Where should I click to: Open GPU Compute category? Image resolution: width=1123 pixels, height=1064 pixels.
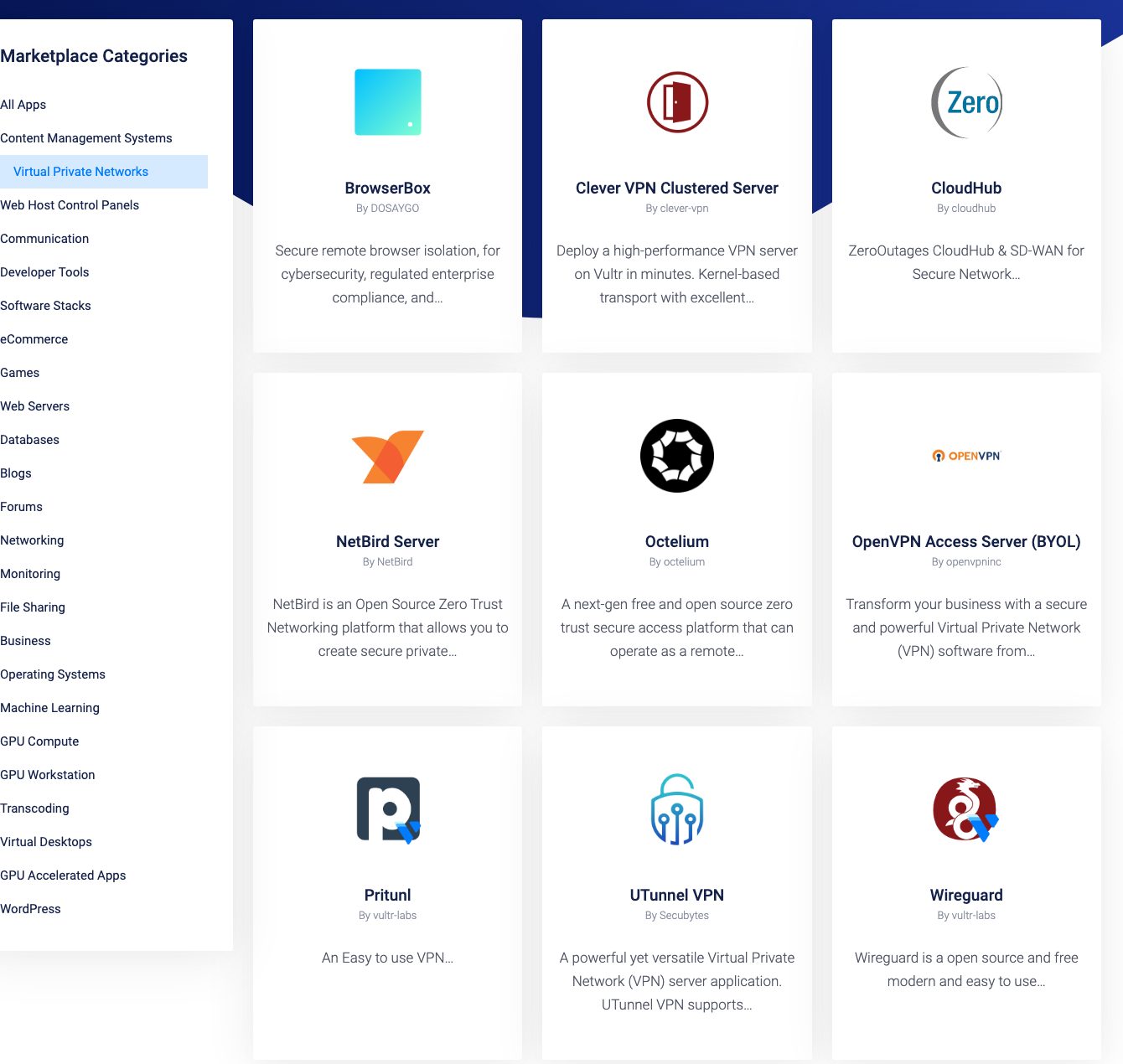point(39,741)
